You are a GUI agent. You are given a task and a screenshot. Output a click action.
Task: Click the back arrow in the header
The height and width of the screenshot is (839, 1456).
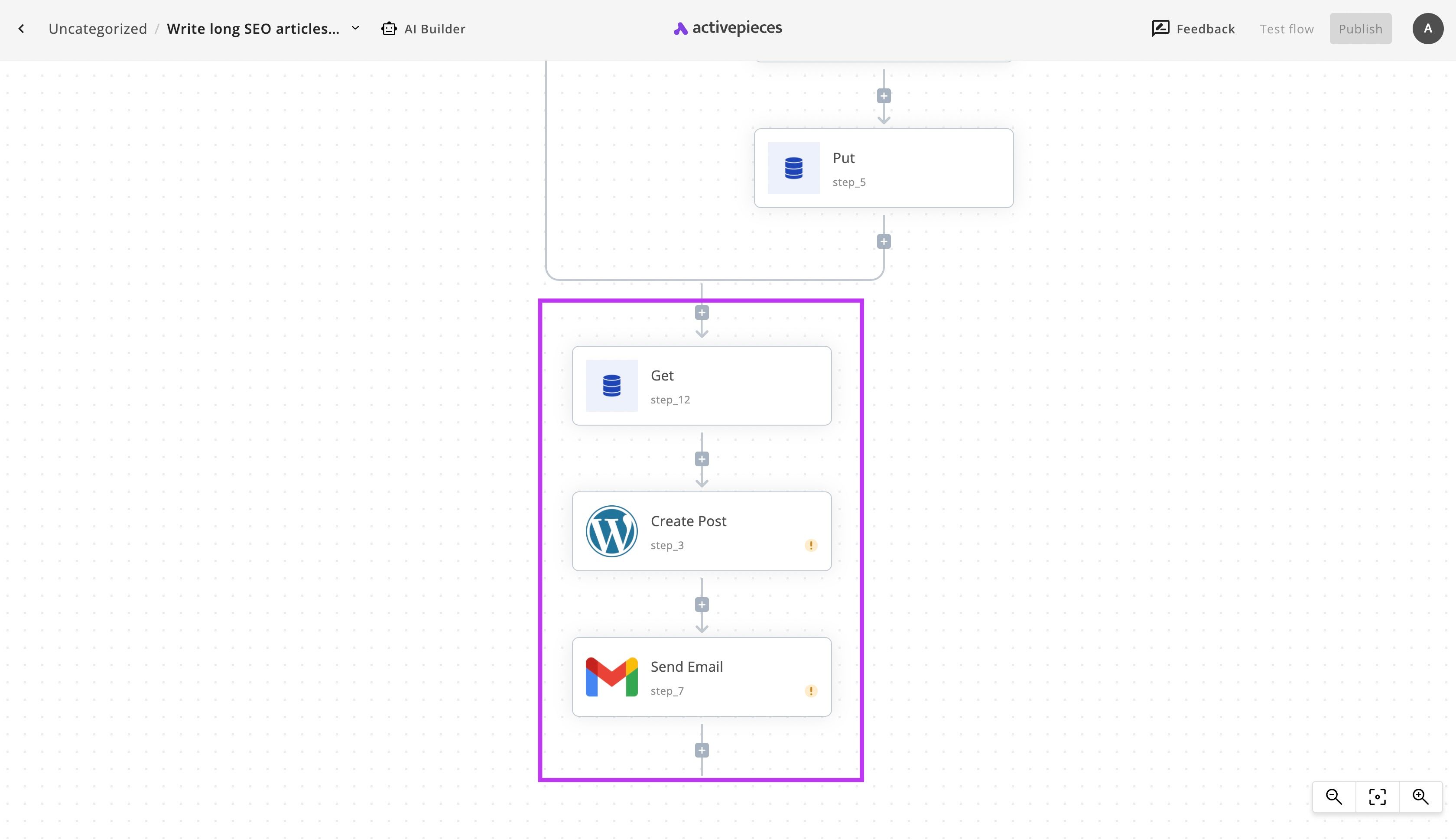tap(21, 29)
